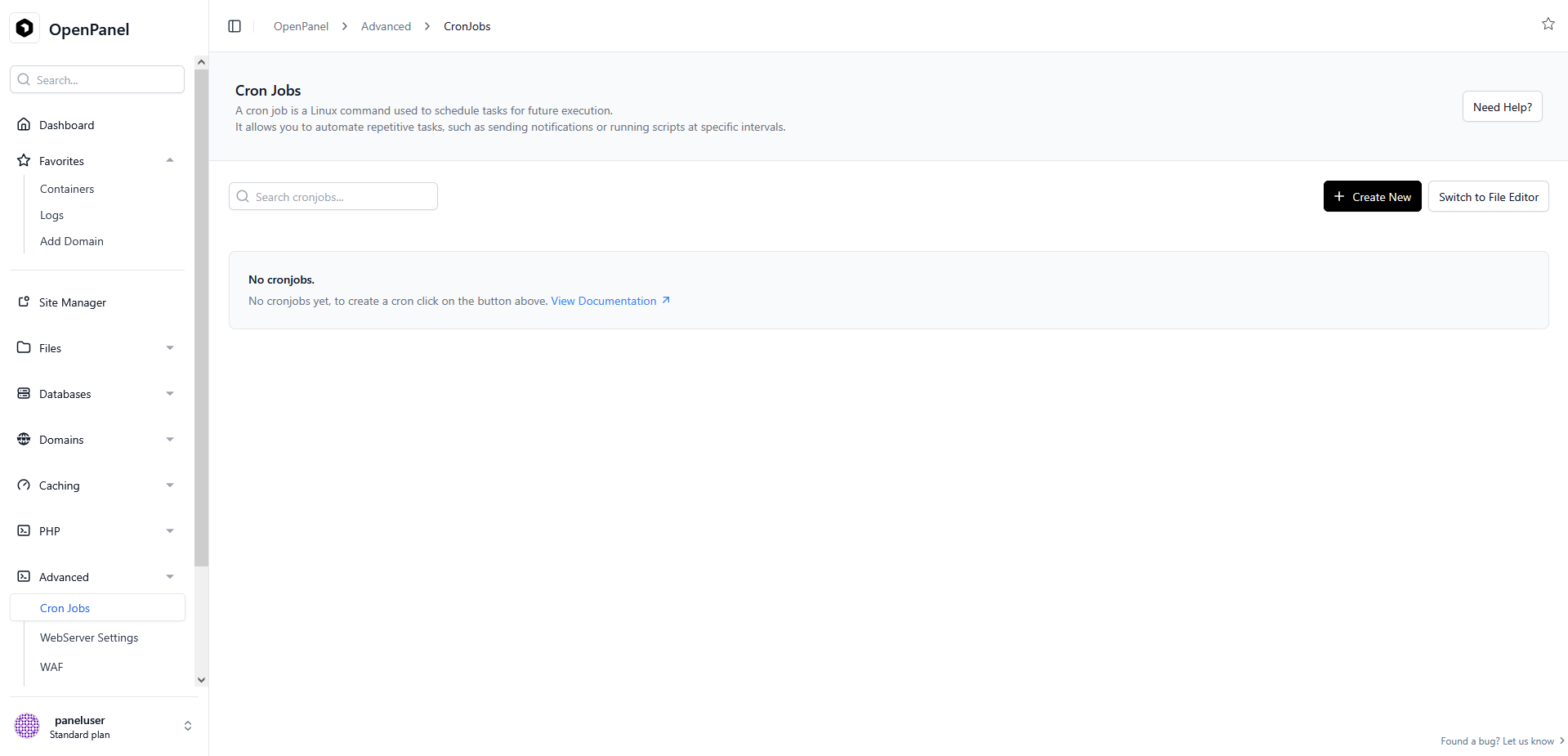Click the Domains globe icon
This screenshot has width=1568, height=756.
(x=24, y=439)
